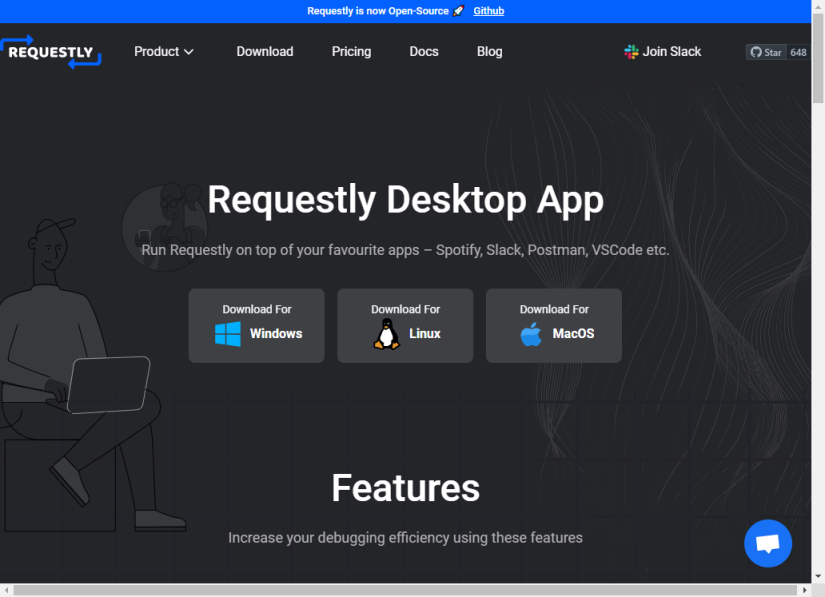Click the 'Features' heading
Screen dimensions: 825x597
point(405,488)
